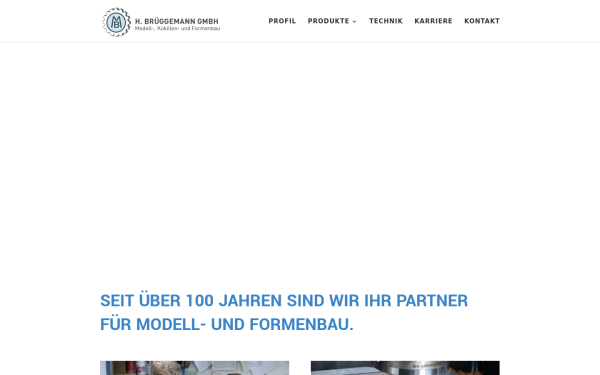Expand the Produkte dropdown chevron
The height and width of the screenshot is (375, 600).
point(354,21)
